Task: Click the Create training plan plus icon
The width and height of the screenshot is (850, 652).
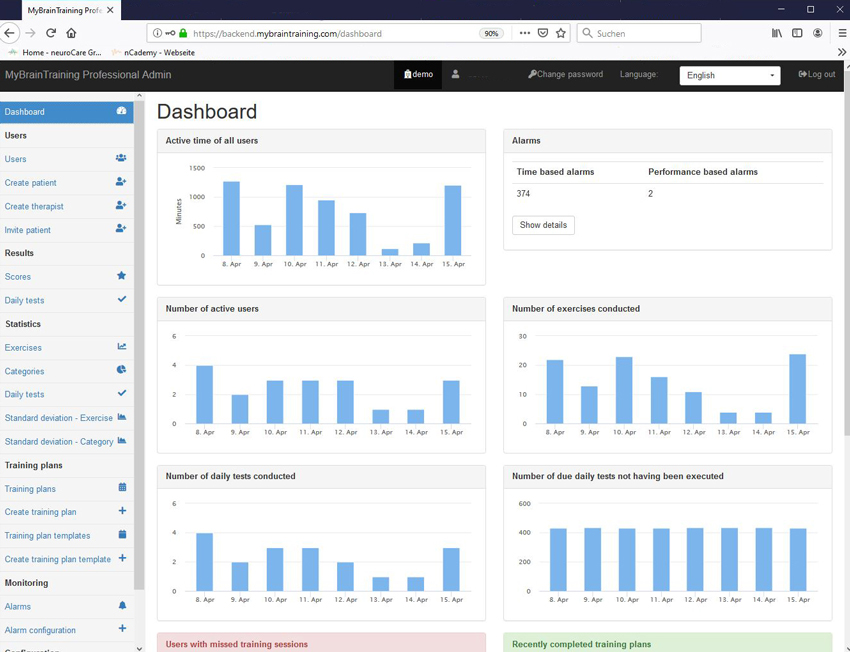Action: (122, 511)
